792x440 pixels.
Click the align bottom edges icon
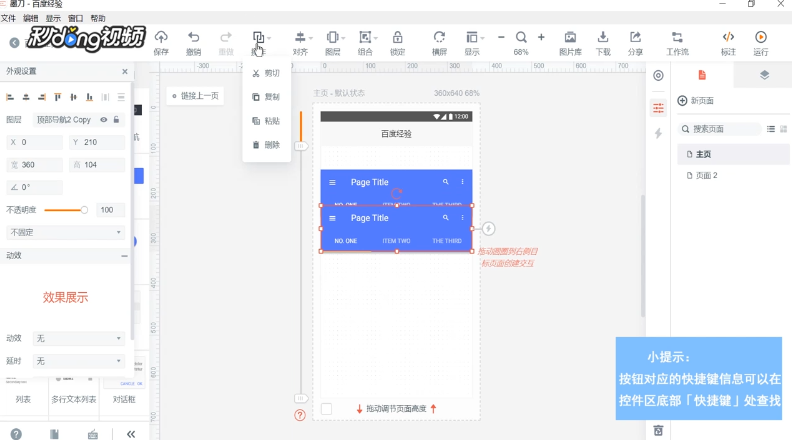point(89,97)
